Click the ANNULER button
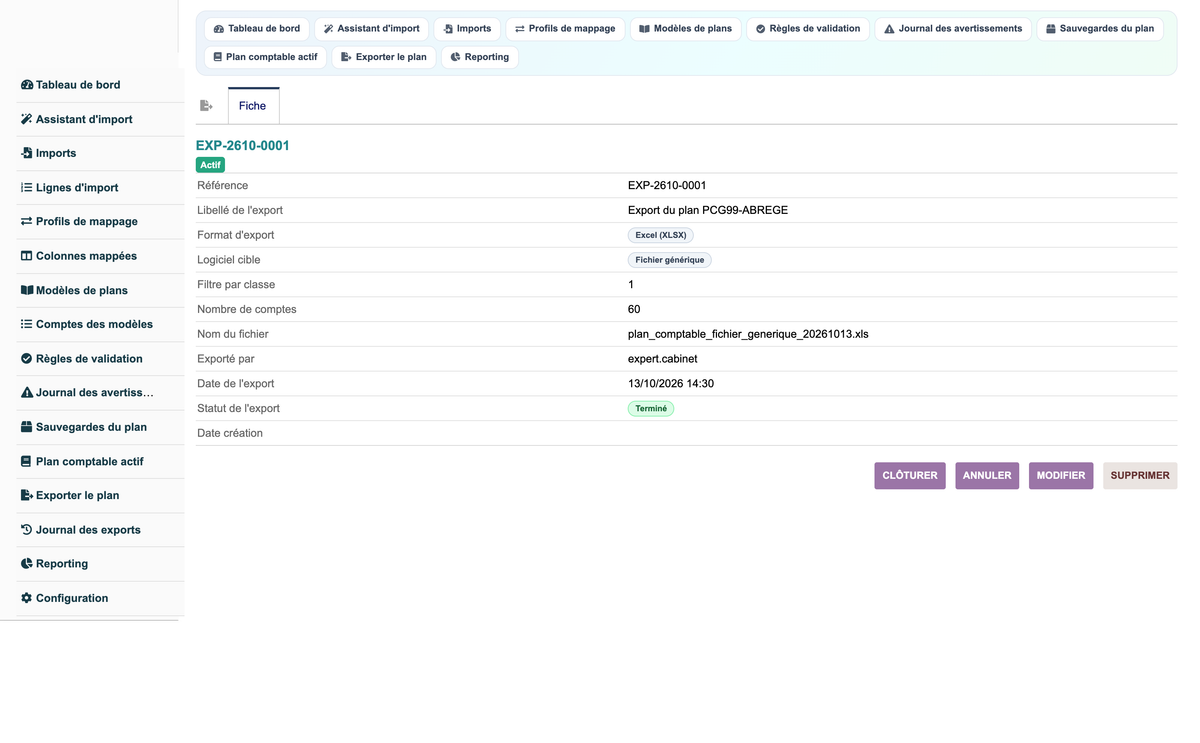This screenshot has height=743, width=1200. tap(987, 476)
